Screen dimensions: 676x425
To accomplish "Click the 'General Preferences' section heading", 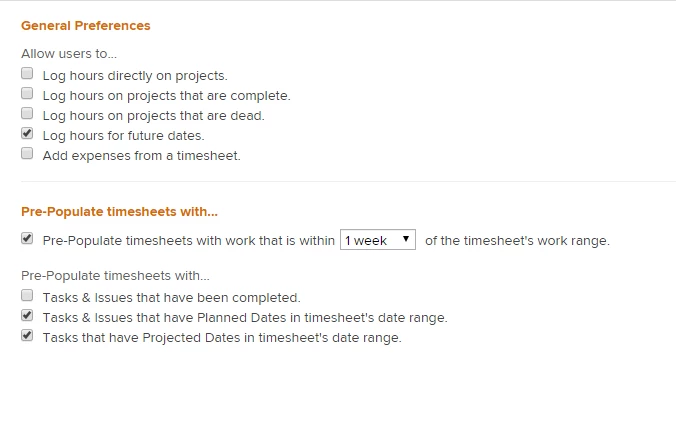I will point(86,25).
